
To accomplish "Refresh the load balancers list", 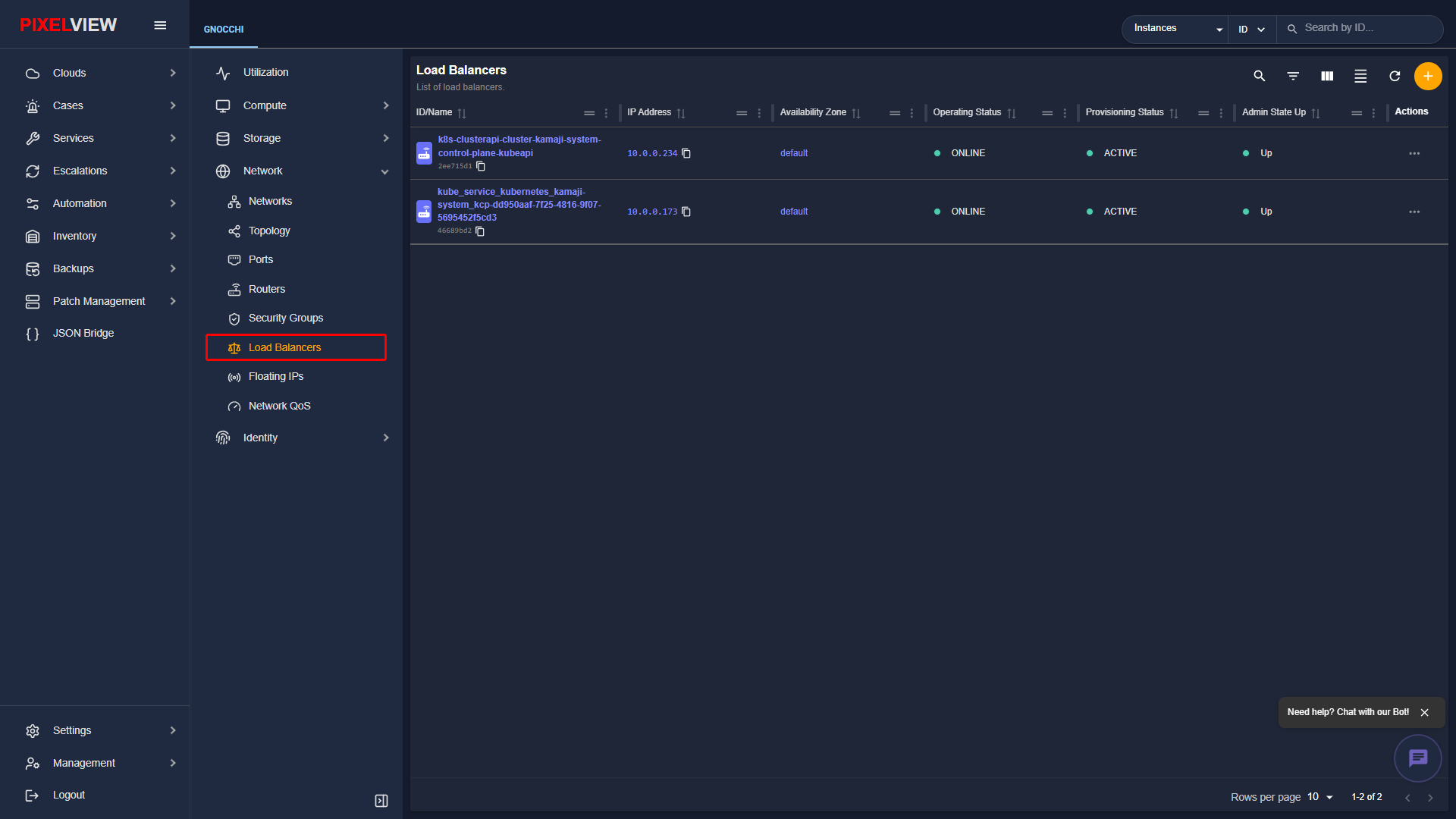I will coord(1394,76).
